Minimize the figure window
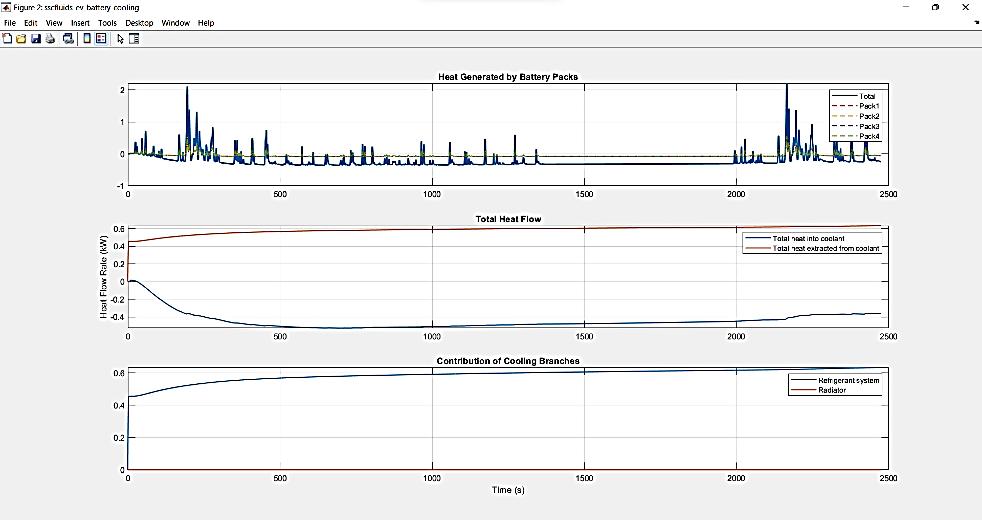 pyautogui.click(x=906, y=8)
